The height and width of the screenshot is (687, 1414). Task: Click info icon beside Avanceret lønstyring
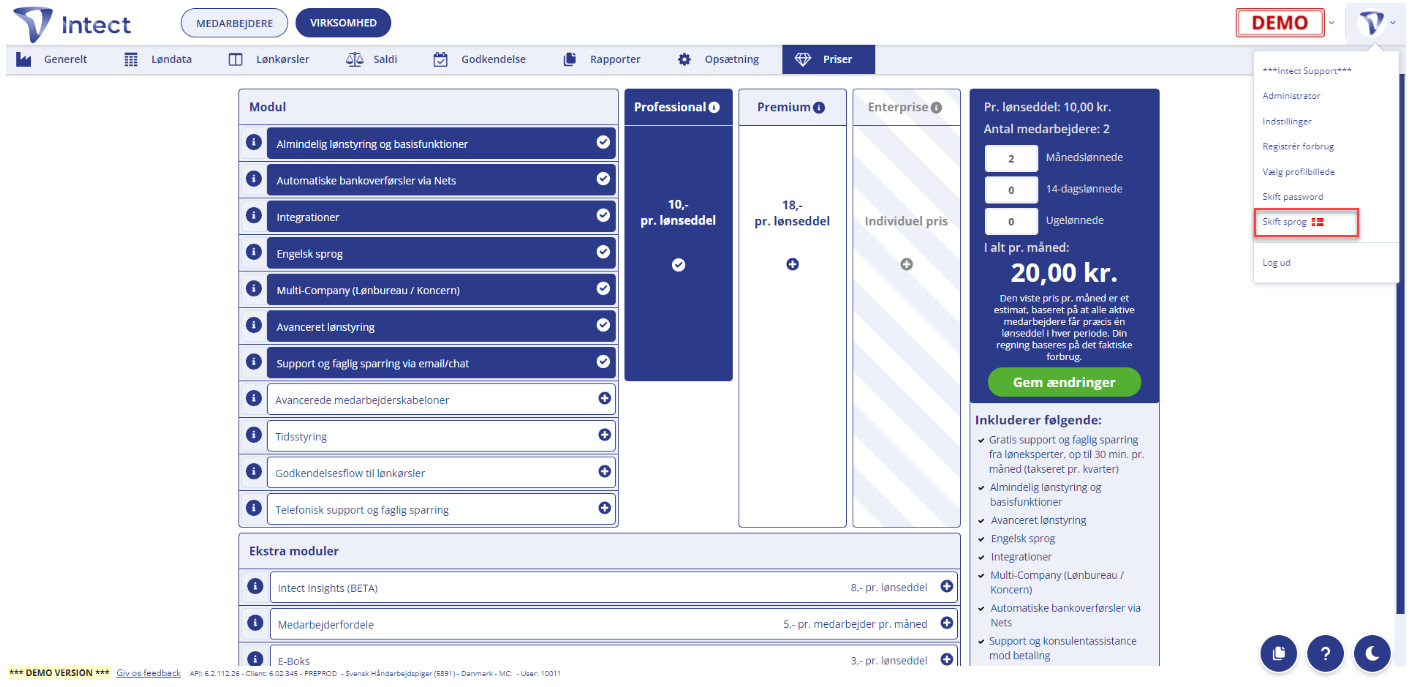(x=254, y=325)
